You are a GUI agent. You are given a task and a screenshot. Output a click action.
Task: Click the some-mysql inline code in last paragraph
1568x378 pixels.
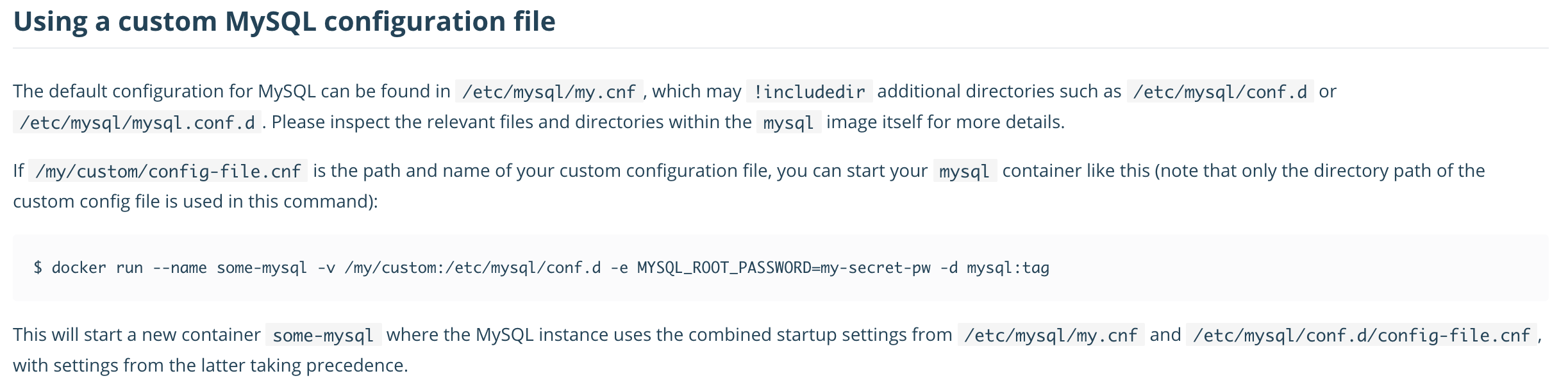tap(323, 335)
